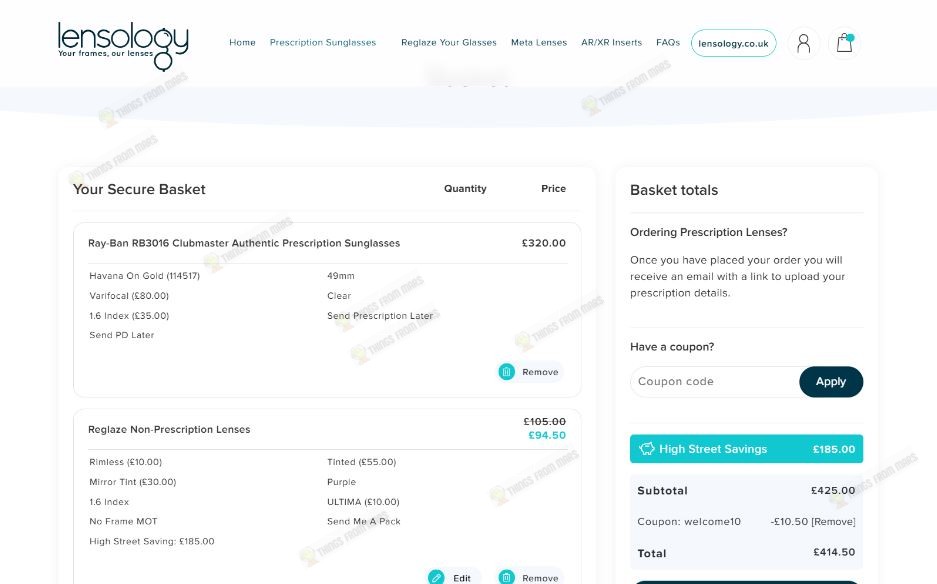Click 1.6 Index (£35.00) option

tap(129, 316)
